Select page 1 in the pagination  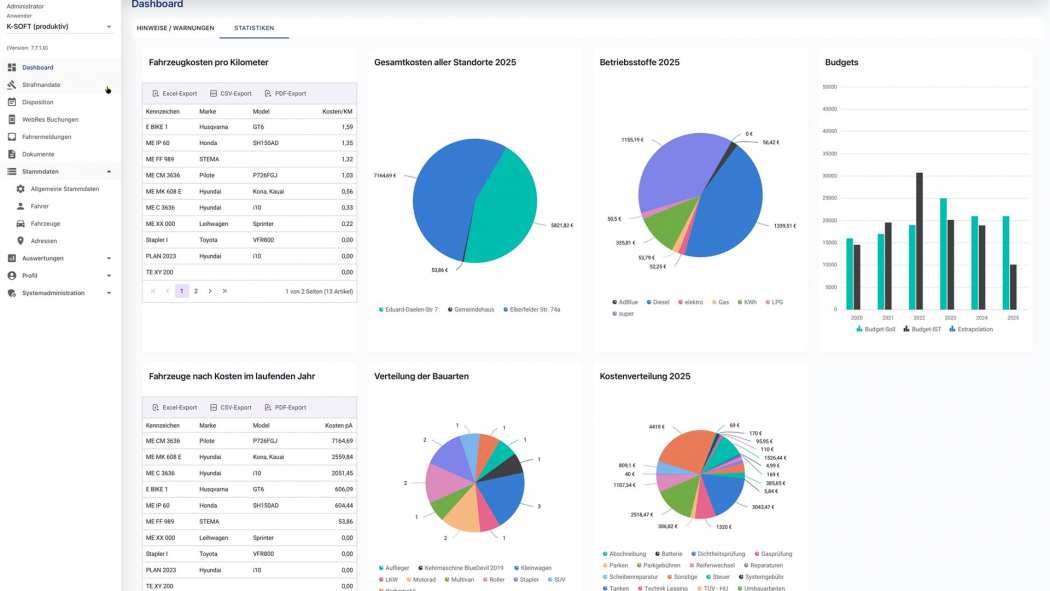[181, 291]
